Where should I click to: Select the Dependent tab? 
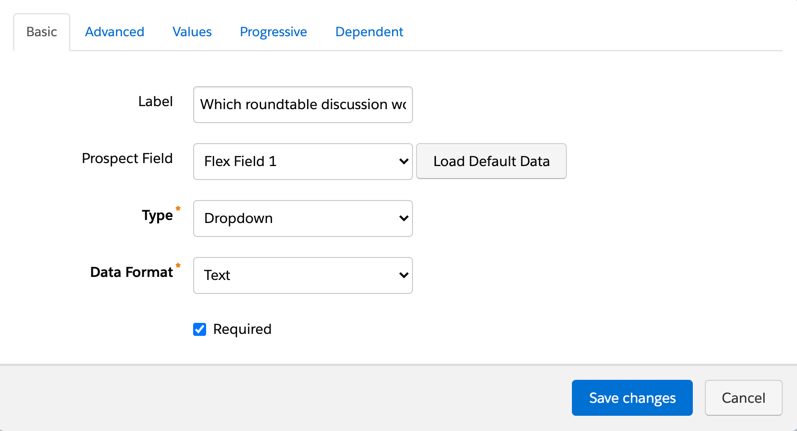coord(369,32)
